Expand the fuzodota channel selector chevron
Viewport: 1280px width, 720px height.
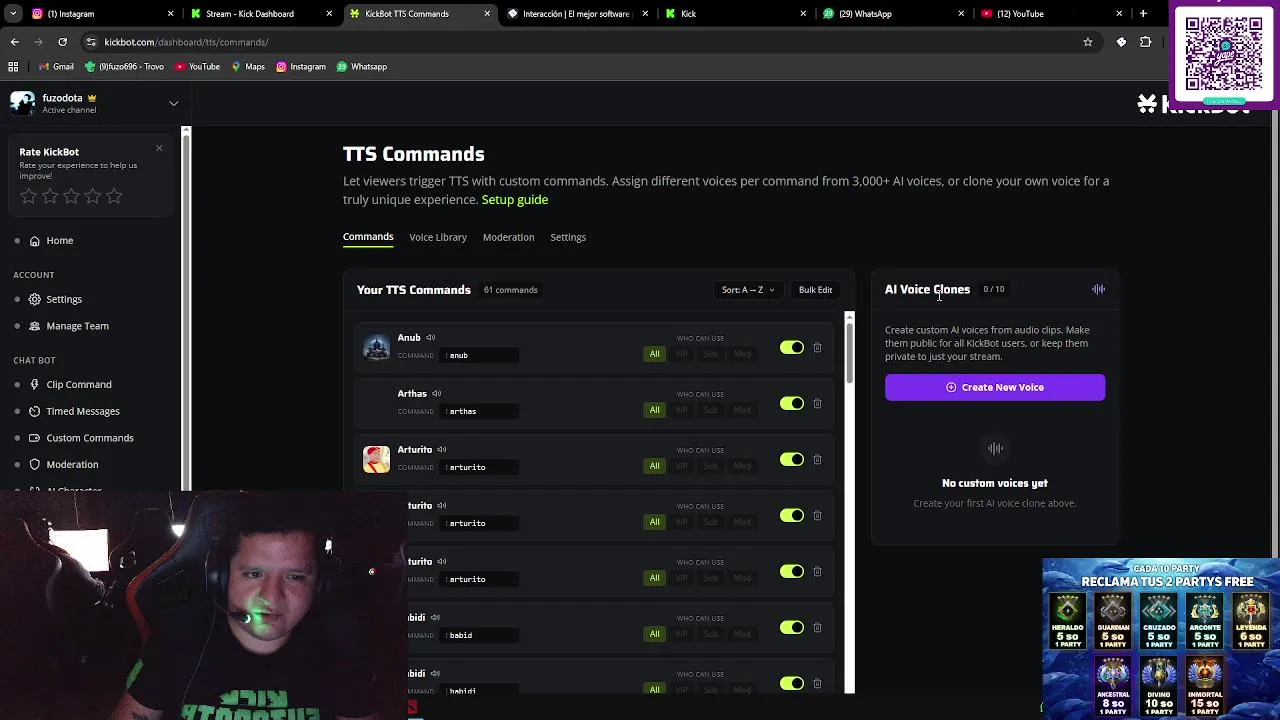pyautogui.click(x=173, y=103)
